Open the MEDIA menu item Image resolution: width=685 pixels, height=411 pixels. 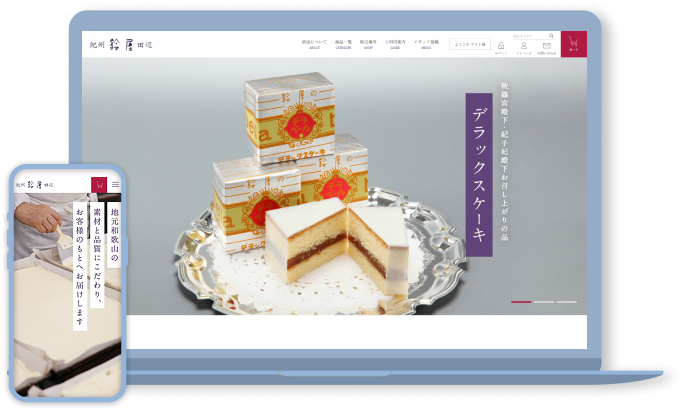pos(426,44)
